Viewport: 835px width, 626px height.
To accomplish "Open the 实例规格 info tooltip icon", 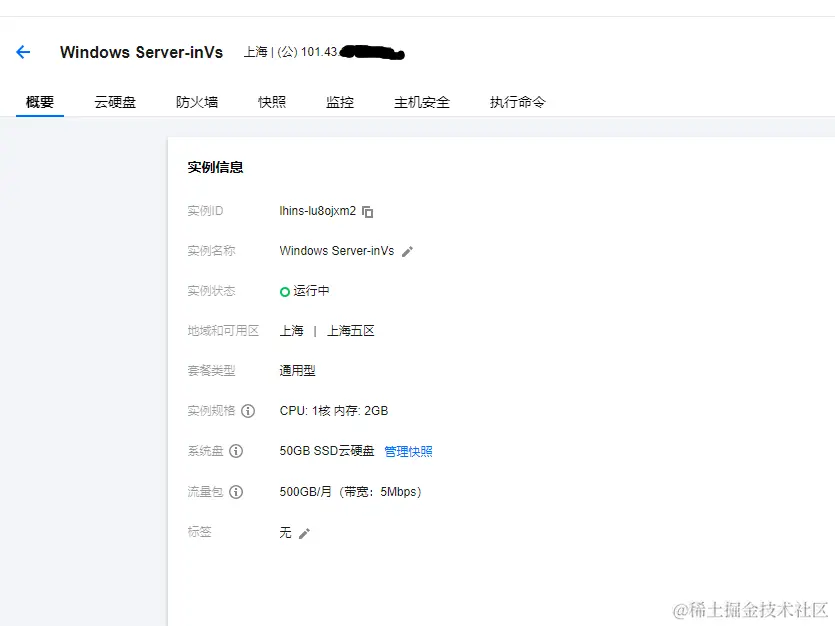I will coord(246,411).
